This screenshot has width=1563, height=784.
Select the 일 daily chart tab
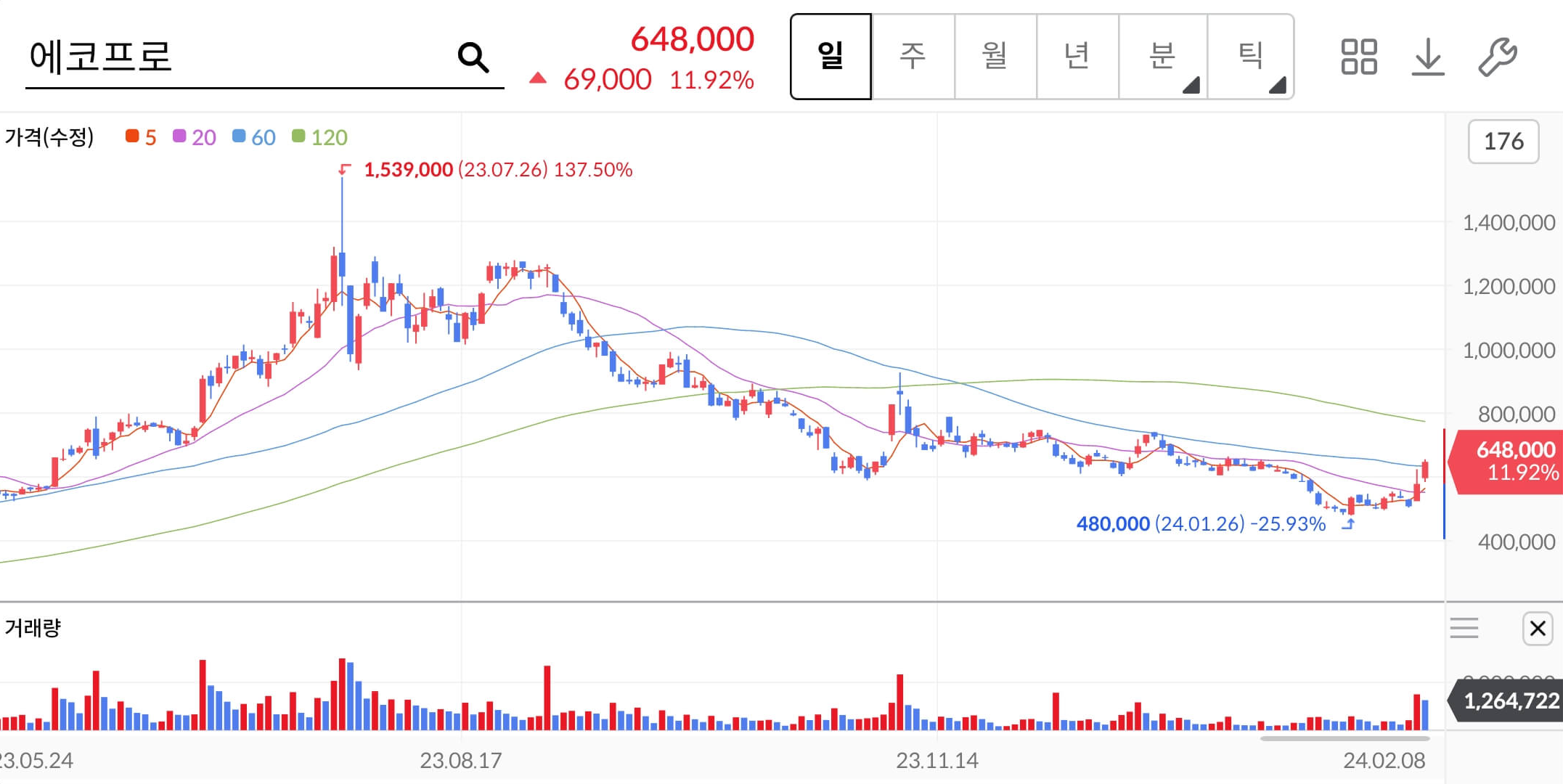(831, 57)
